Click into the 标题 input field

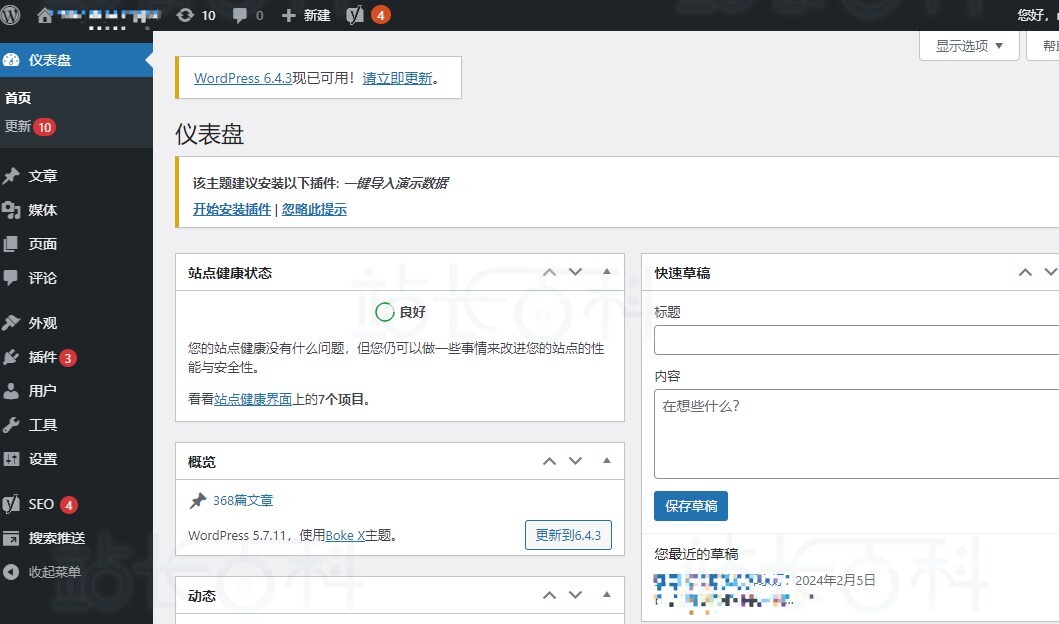pyautogui.click(x=855, y=341)
